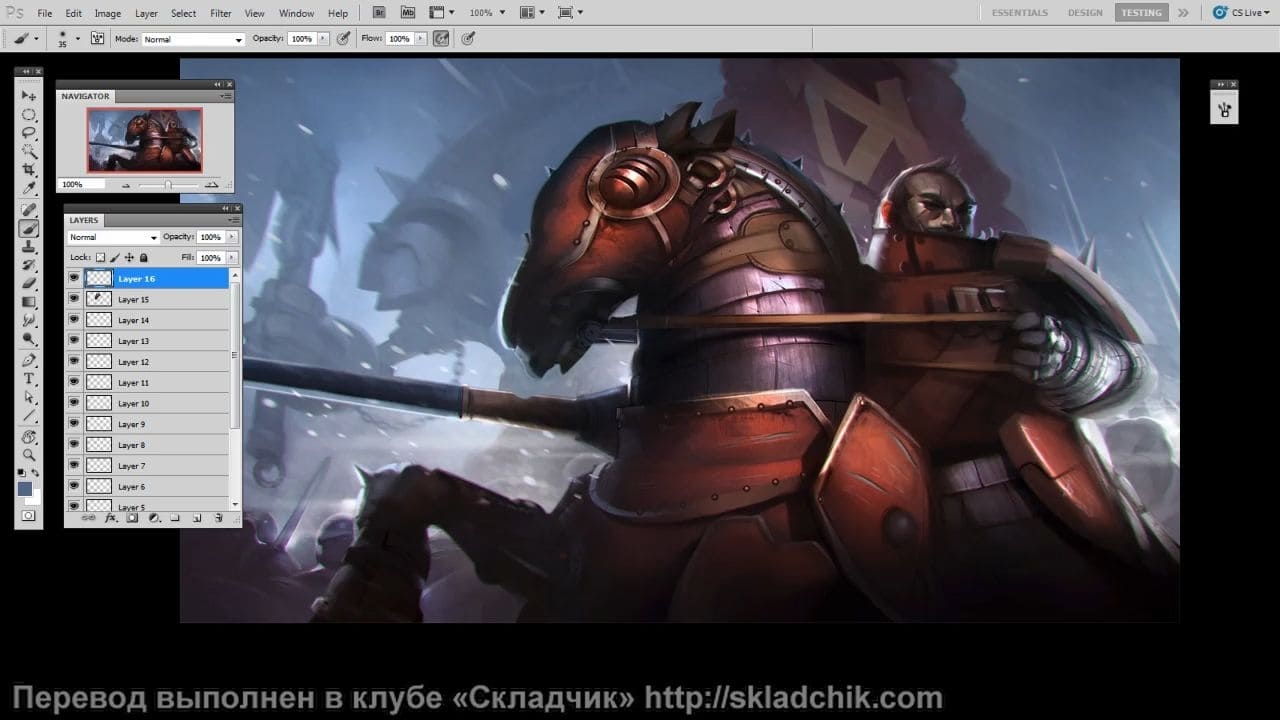Click the Navigator zoom slider handle
This screenshot has height=720, width=1280.
pyautogui.click(x=167, y=185)
